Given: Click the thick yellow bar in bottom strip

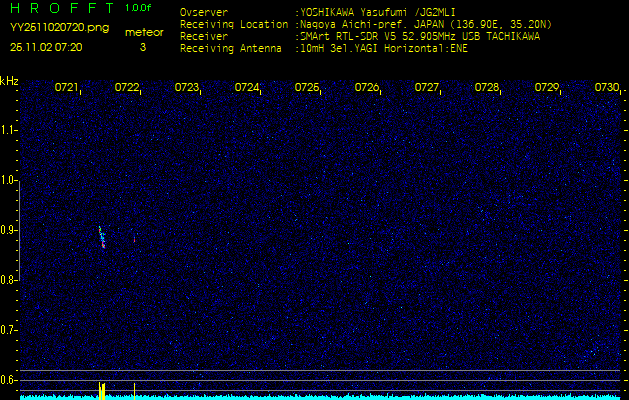Looking at the screenshot, I should click(101, 391).
